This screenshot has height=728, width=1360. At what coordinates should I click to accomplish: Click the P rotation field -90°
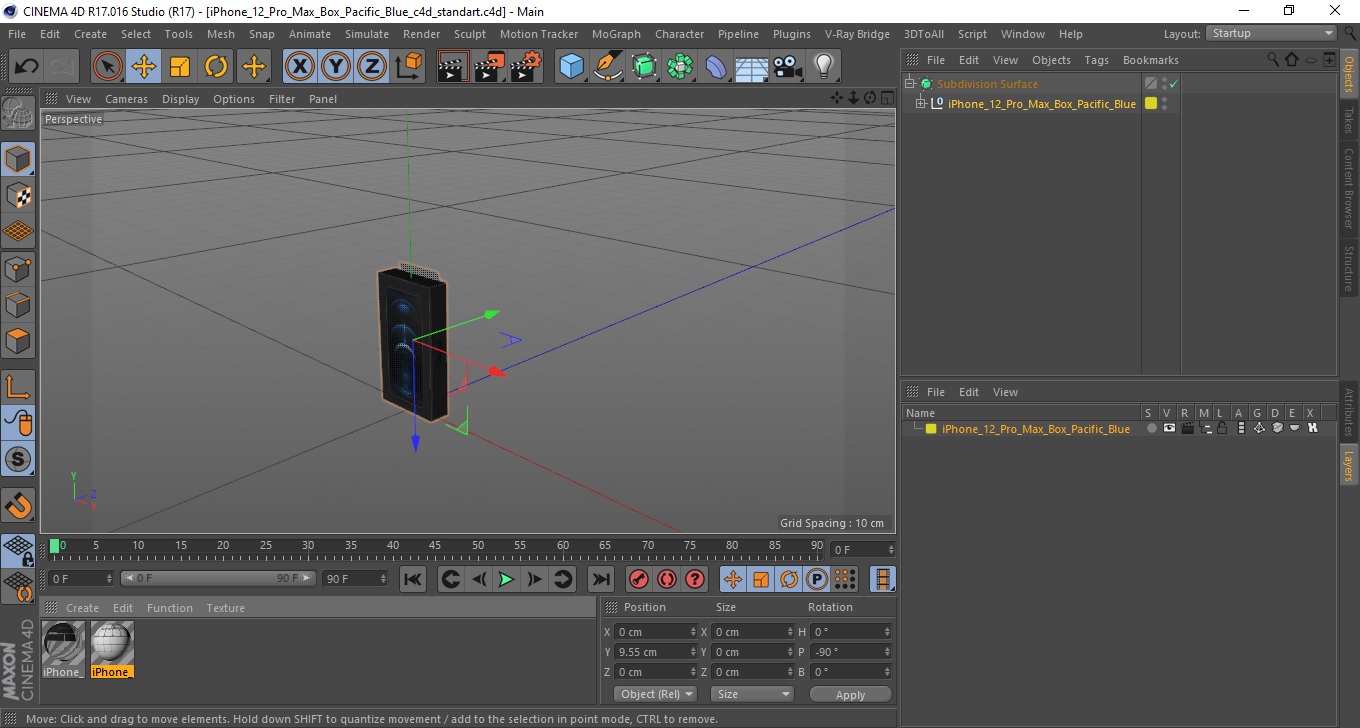pos(850,652)
